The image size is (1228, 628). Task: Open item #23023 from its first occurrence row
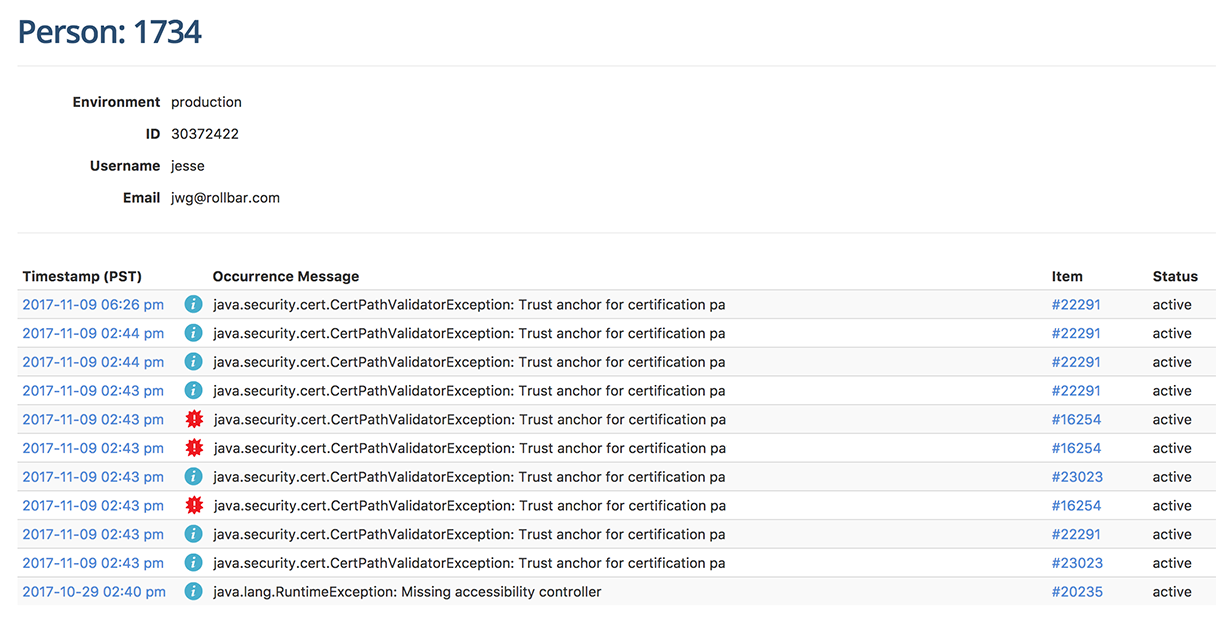[x=1077, y=477]
